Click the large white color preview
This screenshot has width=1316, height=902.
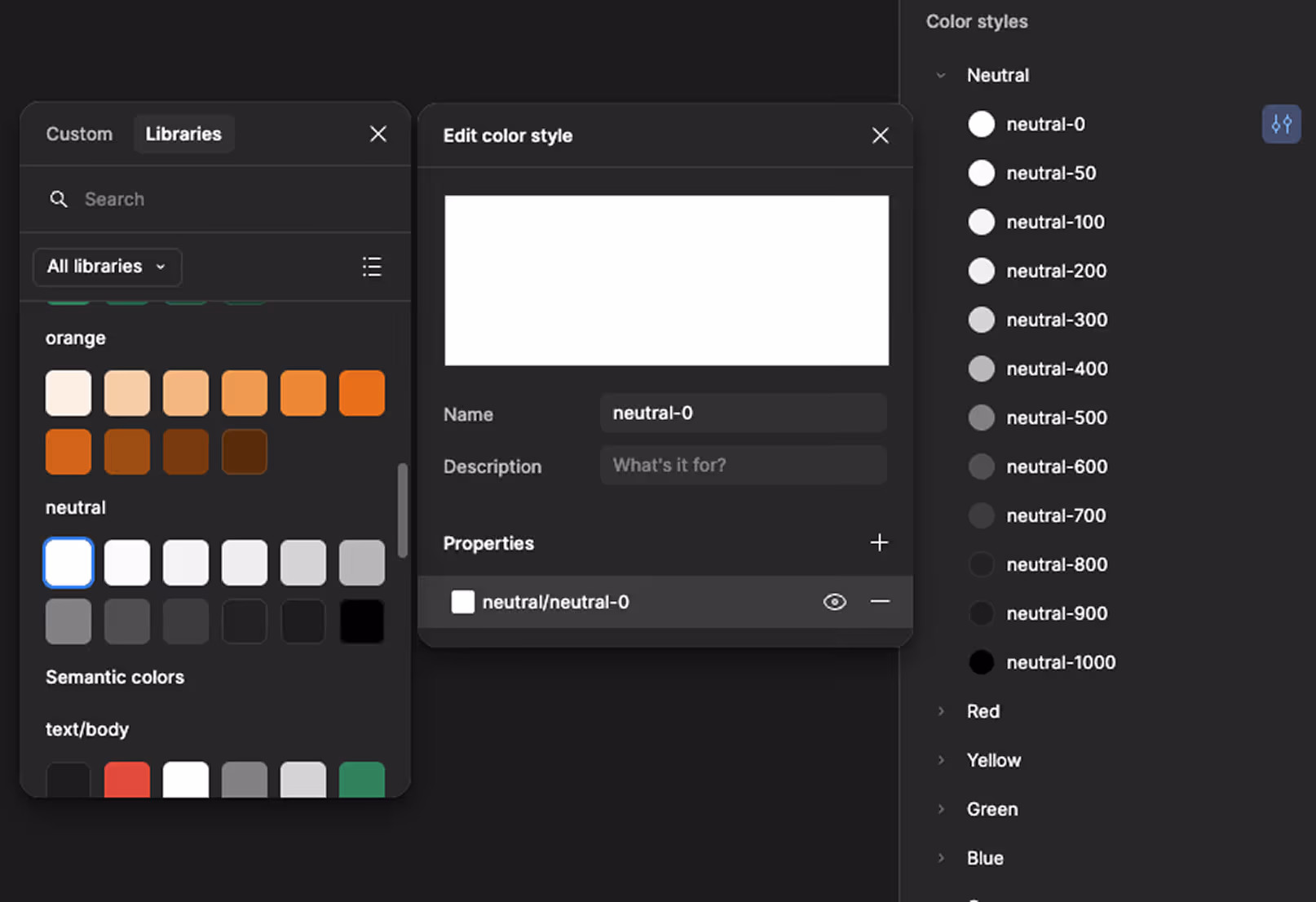click(x=667, y=281)
